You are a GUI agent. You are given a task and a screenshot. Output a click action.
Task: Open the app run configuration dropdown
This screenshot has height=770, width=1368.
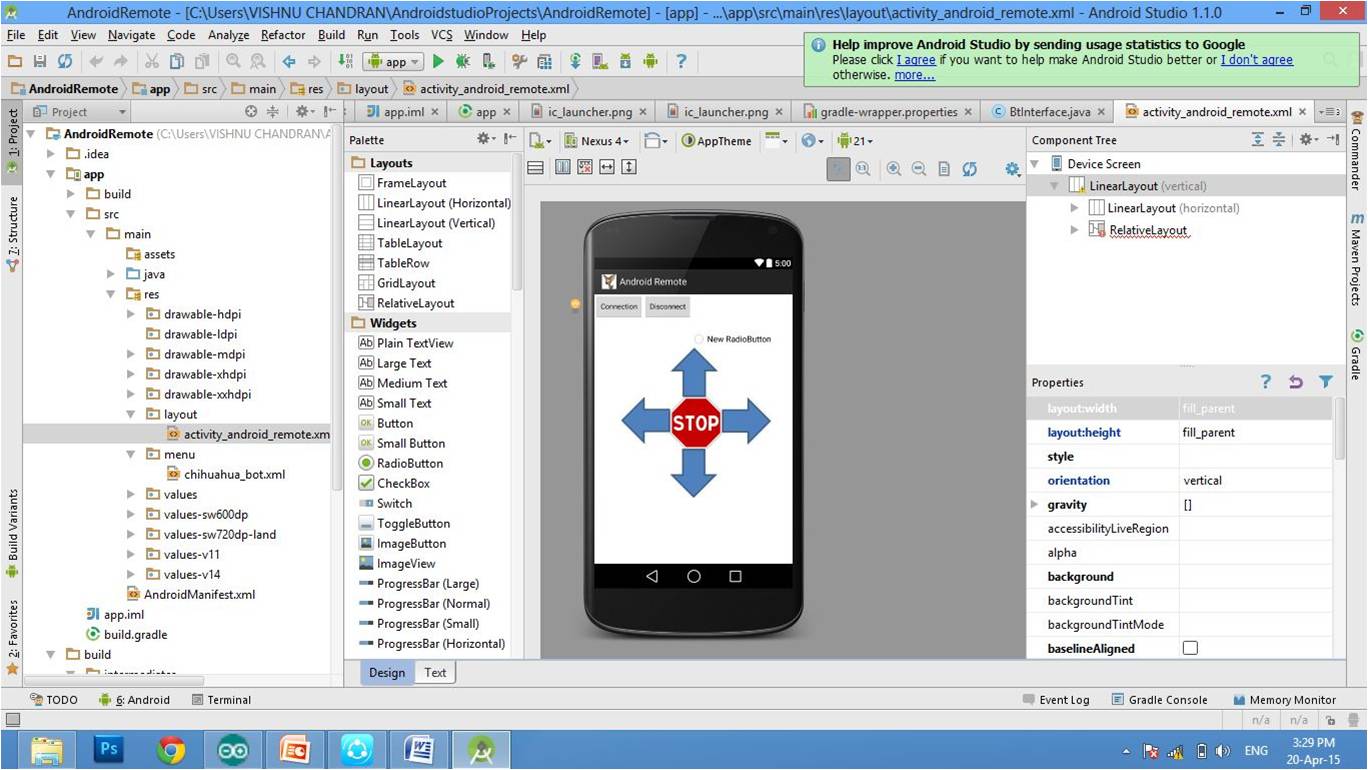coord(391,61)
